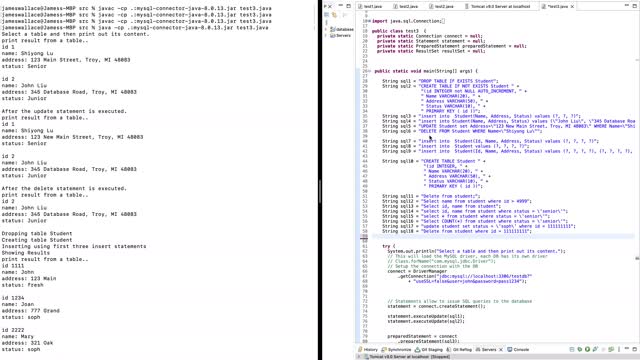Viewport: 640px width, 360px height.
Task: Click the 'String sql18' delete statement line
Action: (x=457, y=231)
